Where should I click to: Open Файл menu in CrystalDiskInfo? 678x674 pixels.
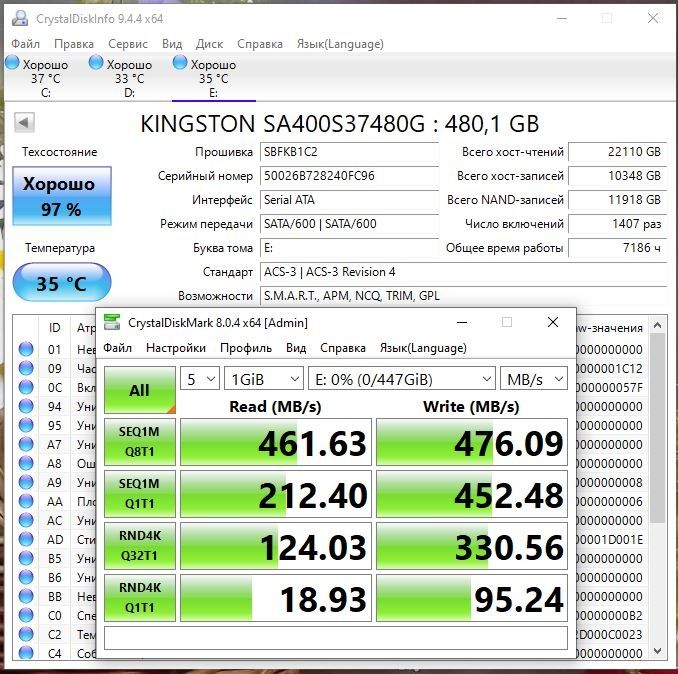[x=26, y=44]
